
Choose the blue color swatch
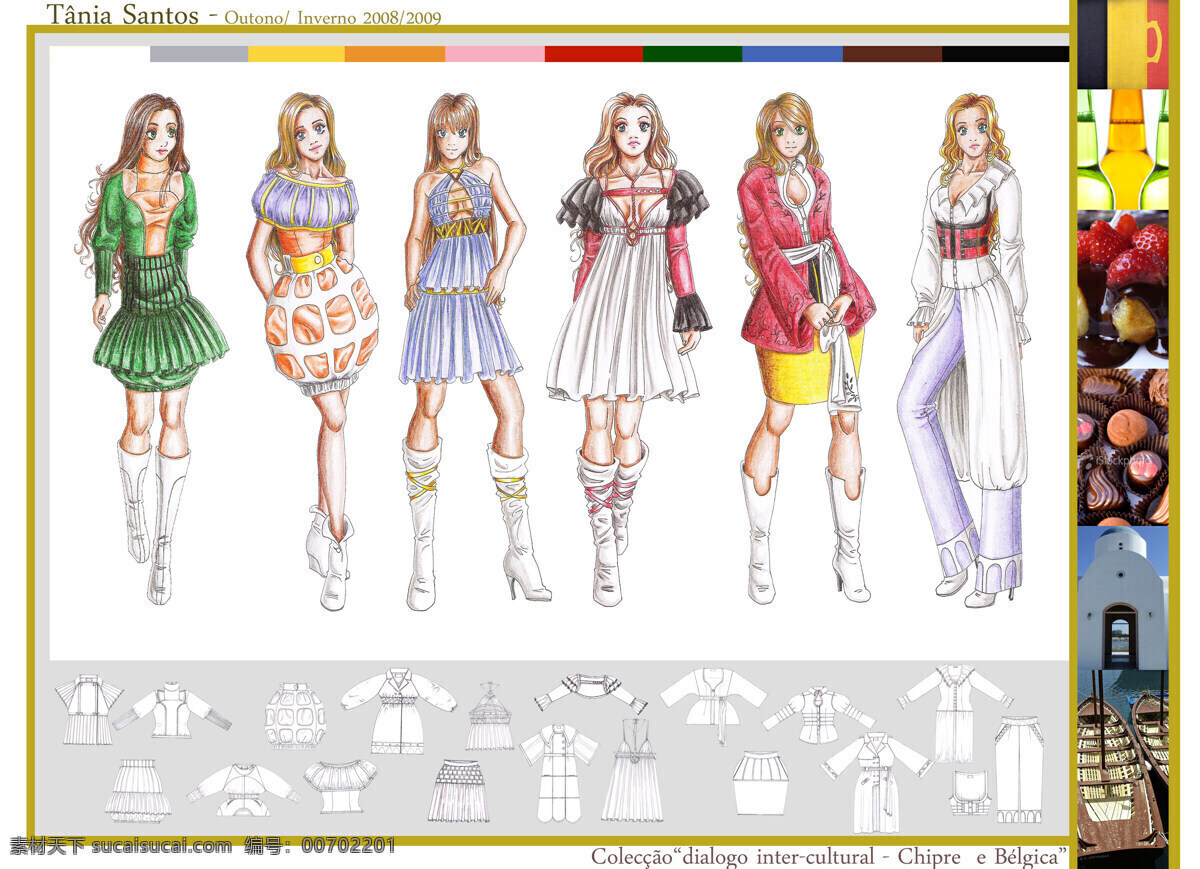click(x=792, y=54)
